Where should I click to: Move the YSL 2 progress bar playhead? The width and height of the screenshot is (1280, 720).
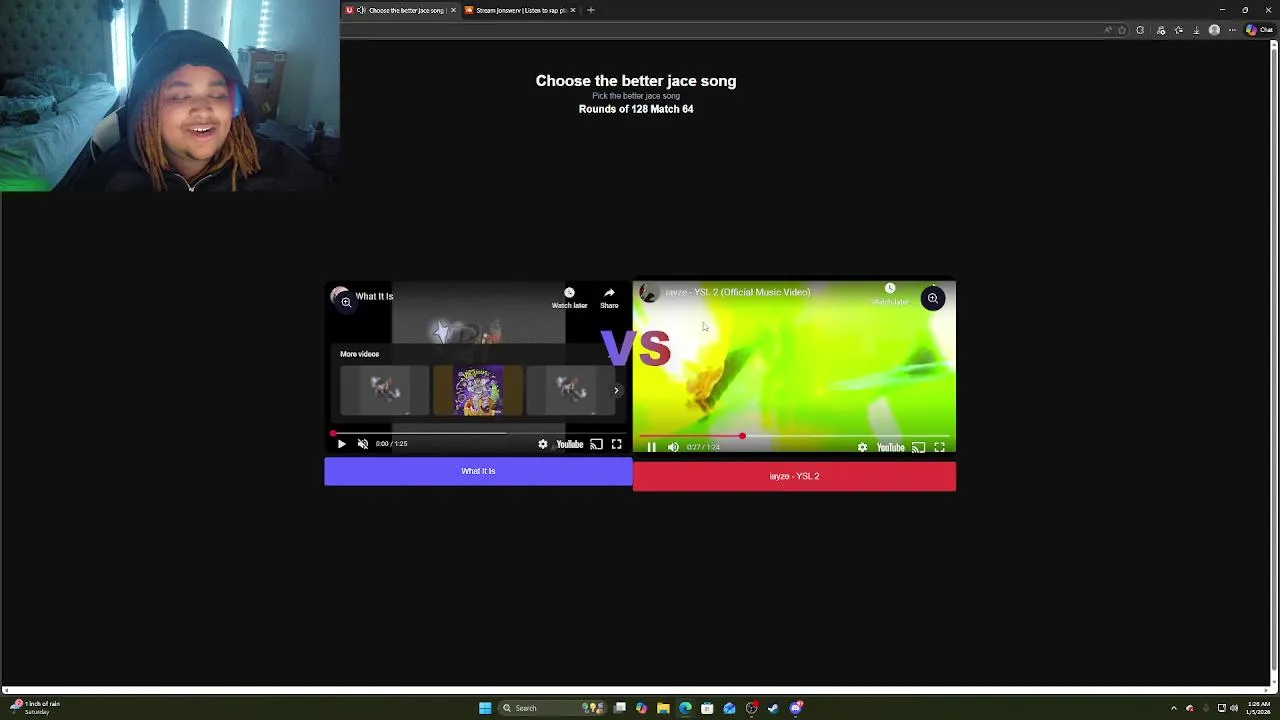(742, 436)
